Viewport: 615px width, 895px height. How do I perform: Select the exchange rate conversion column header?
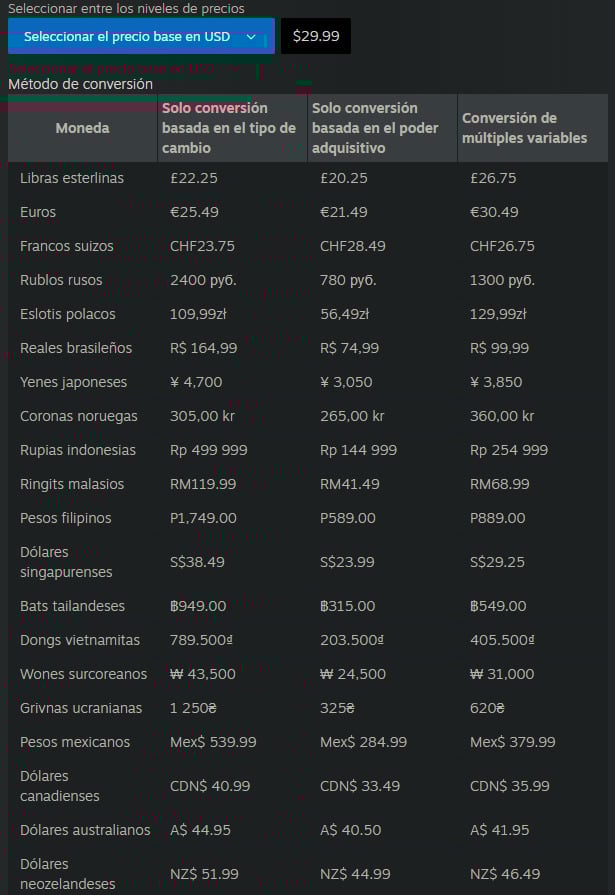pos(230,128)
